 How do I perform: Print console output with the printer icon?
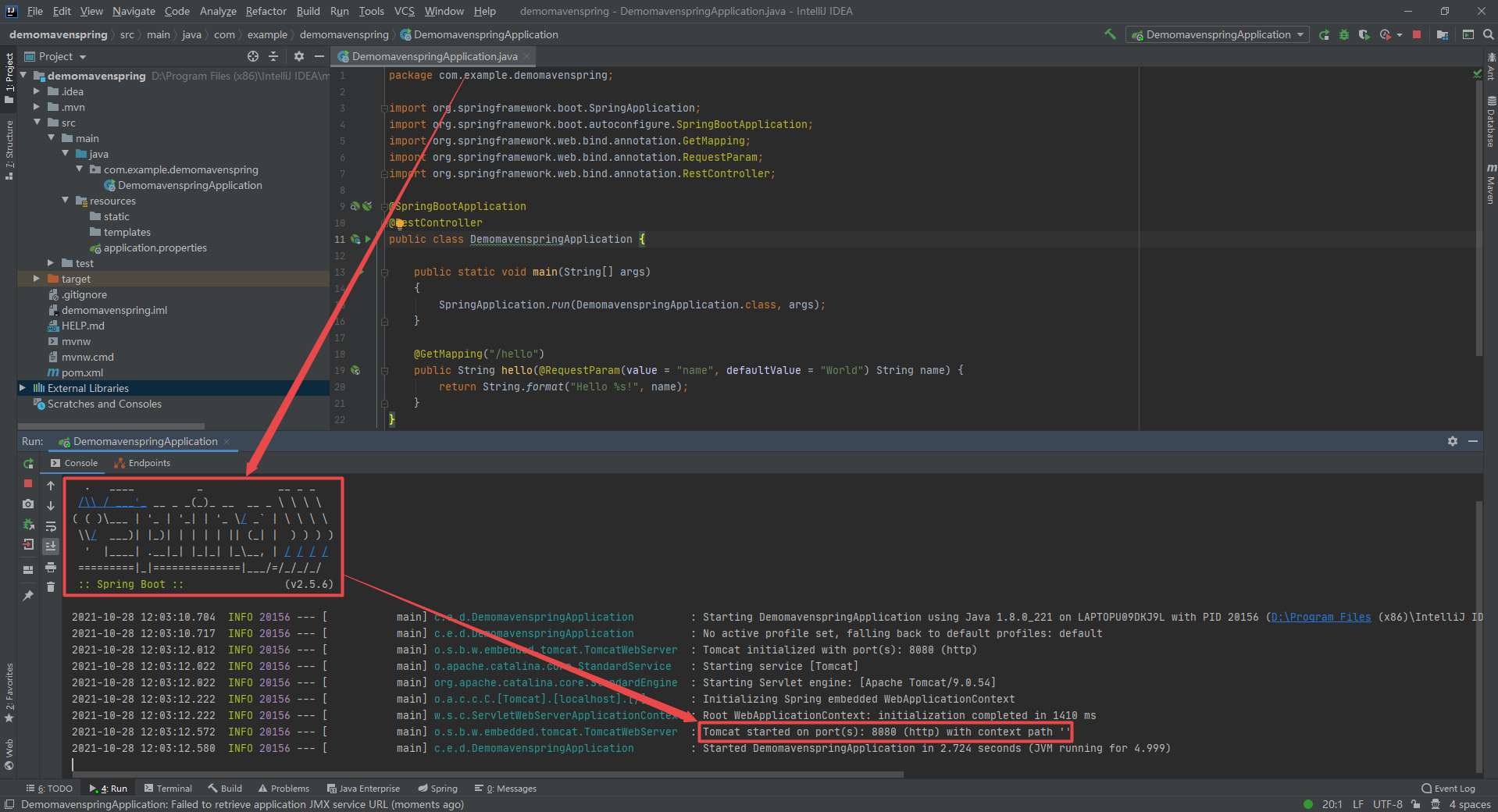51,567
